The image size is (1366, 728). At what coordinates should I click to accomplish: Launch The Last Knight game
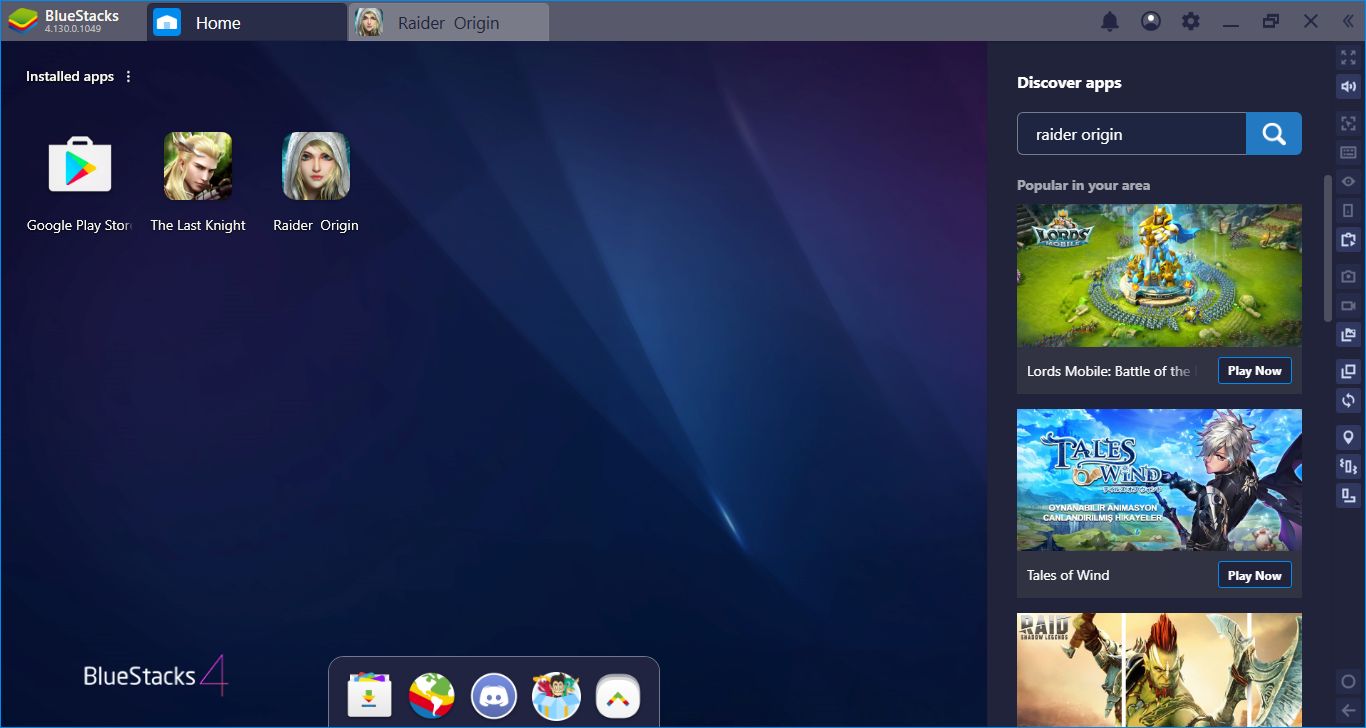tap(197, 166)
